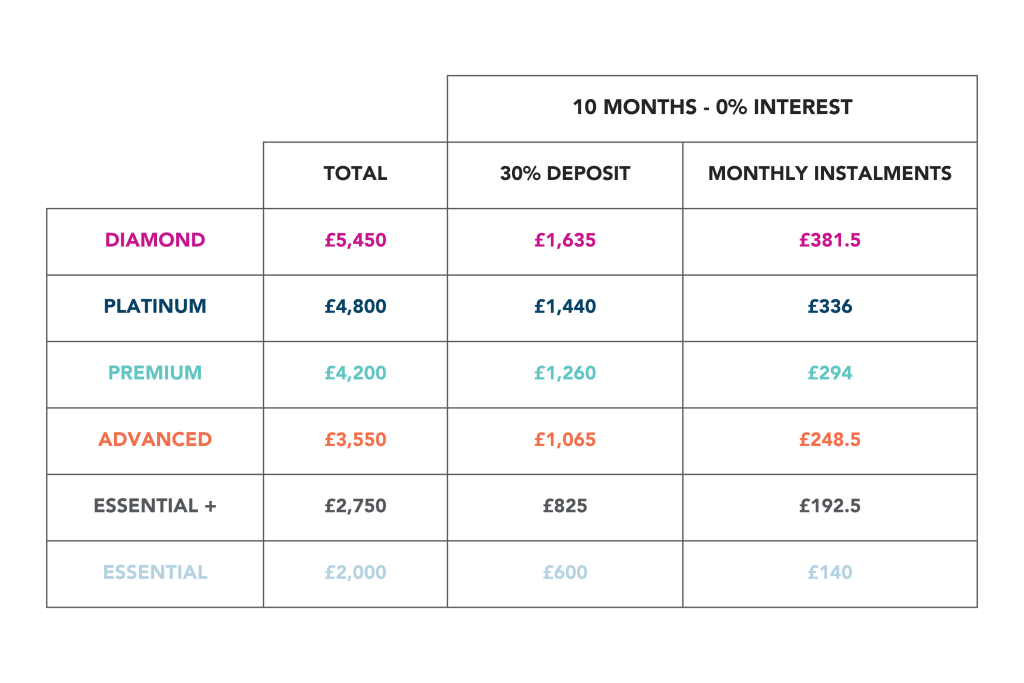Screen dimensions: 1024x683
Task: Click the Diamond total £5,450
Action: click(x=355, y=240)
